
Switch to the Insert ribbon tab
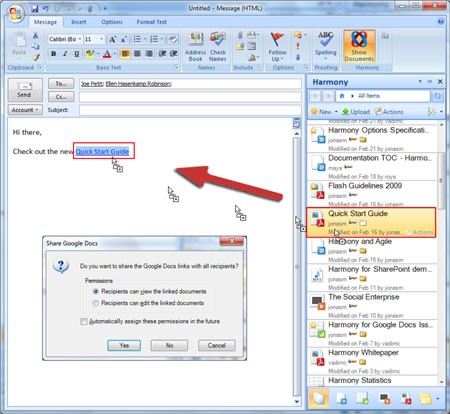[x=79, y=22]
